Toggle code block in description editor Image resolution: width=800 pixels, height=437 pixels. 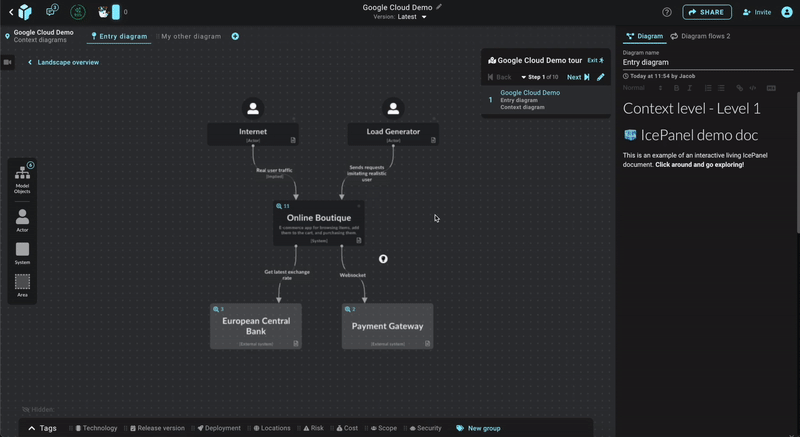pos(753,88)
